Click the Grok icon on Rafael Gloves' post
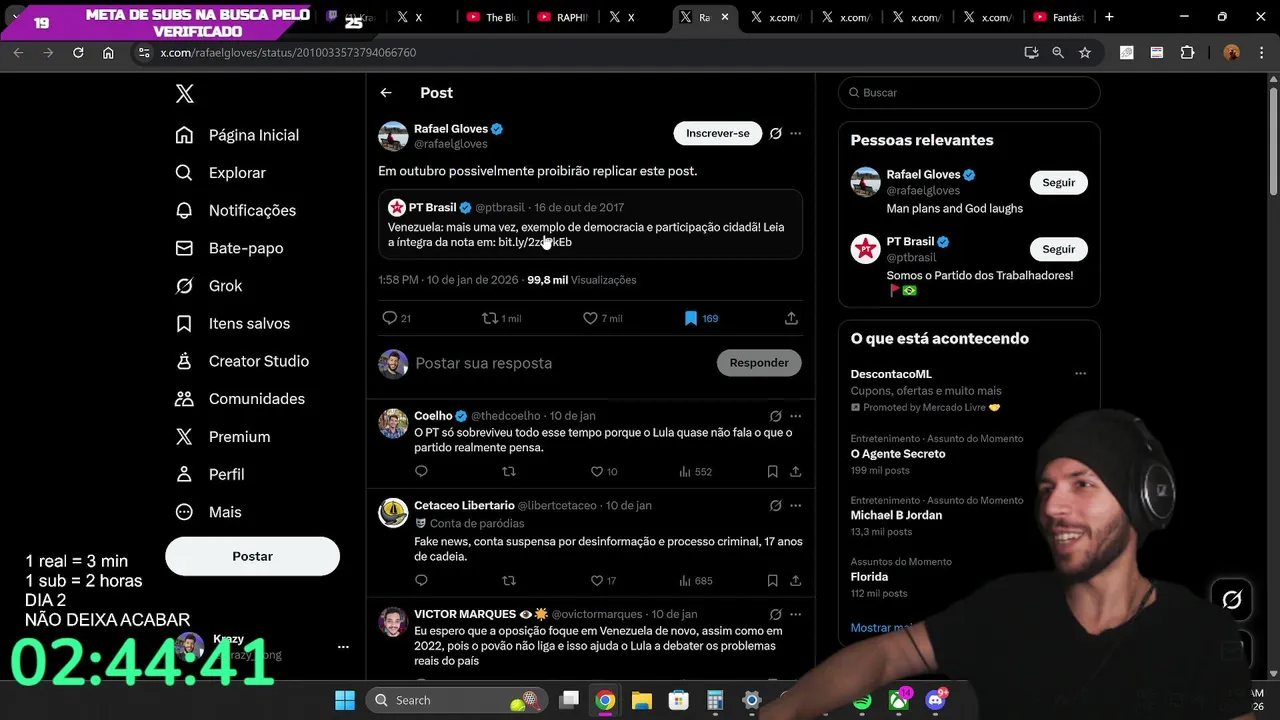1280x720 pixels. (x=775, y=133)
